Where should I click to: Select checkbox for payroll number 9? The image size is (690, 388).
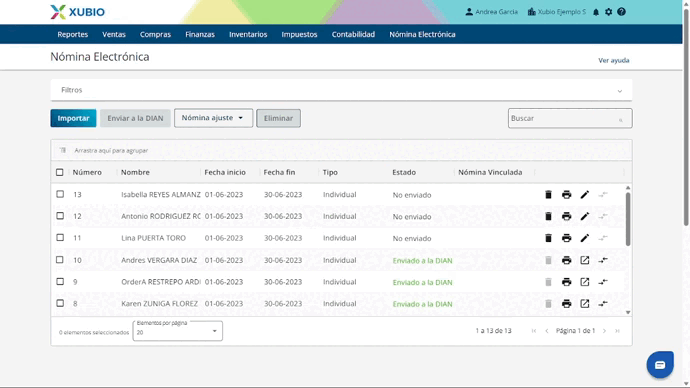coord(60,281)
